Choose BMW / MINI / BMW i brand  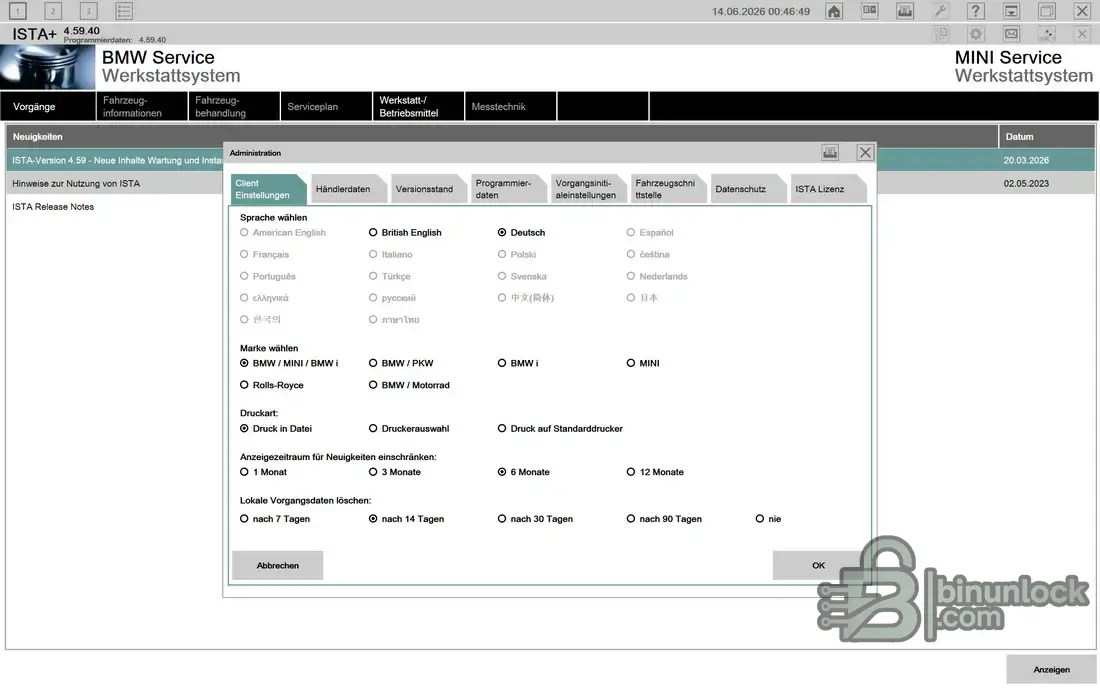pos(289,363)
